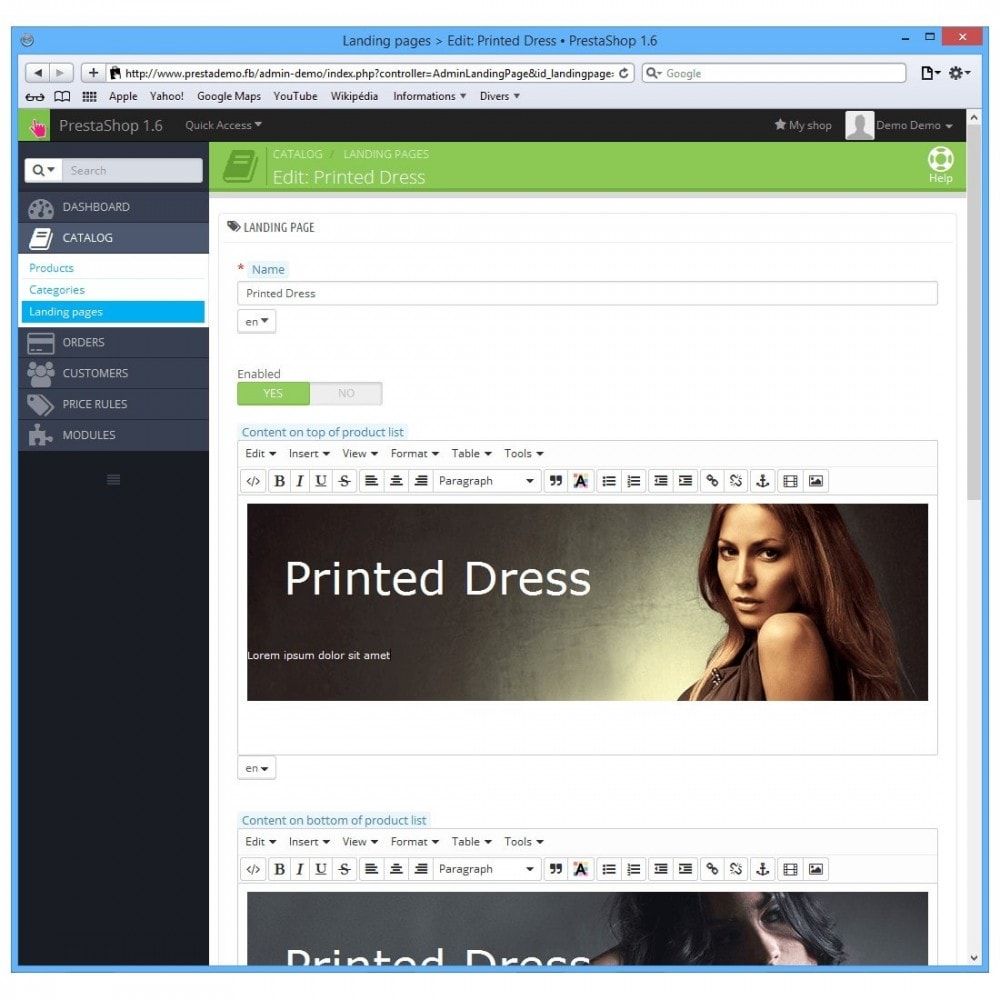Click source code icon in top editor
This screenshot has height=1000, width=1000.
(x=253, y=481)
